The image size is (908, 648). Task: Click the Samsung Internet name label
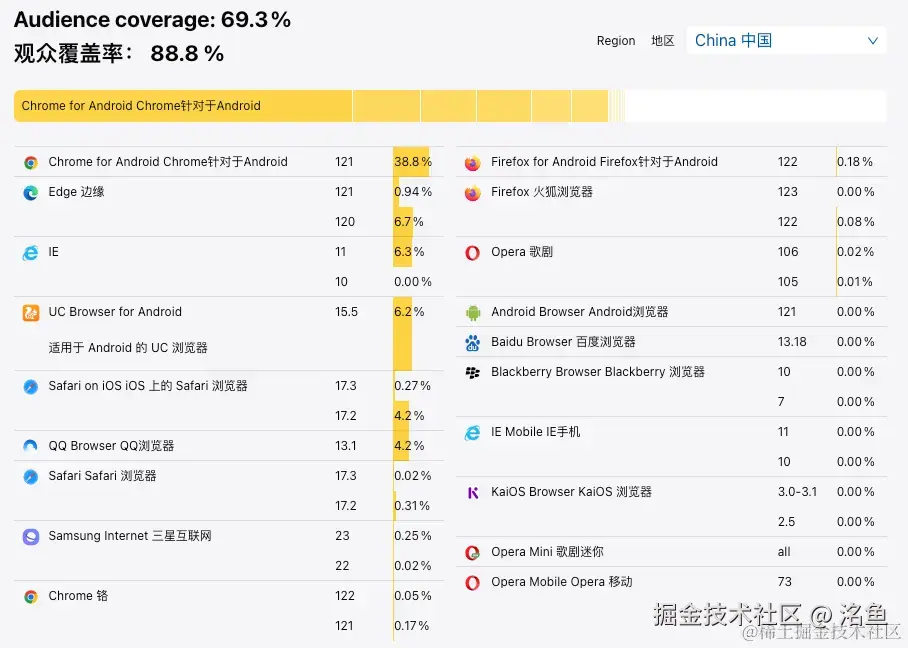coord(130,536)
